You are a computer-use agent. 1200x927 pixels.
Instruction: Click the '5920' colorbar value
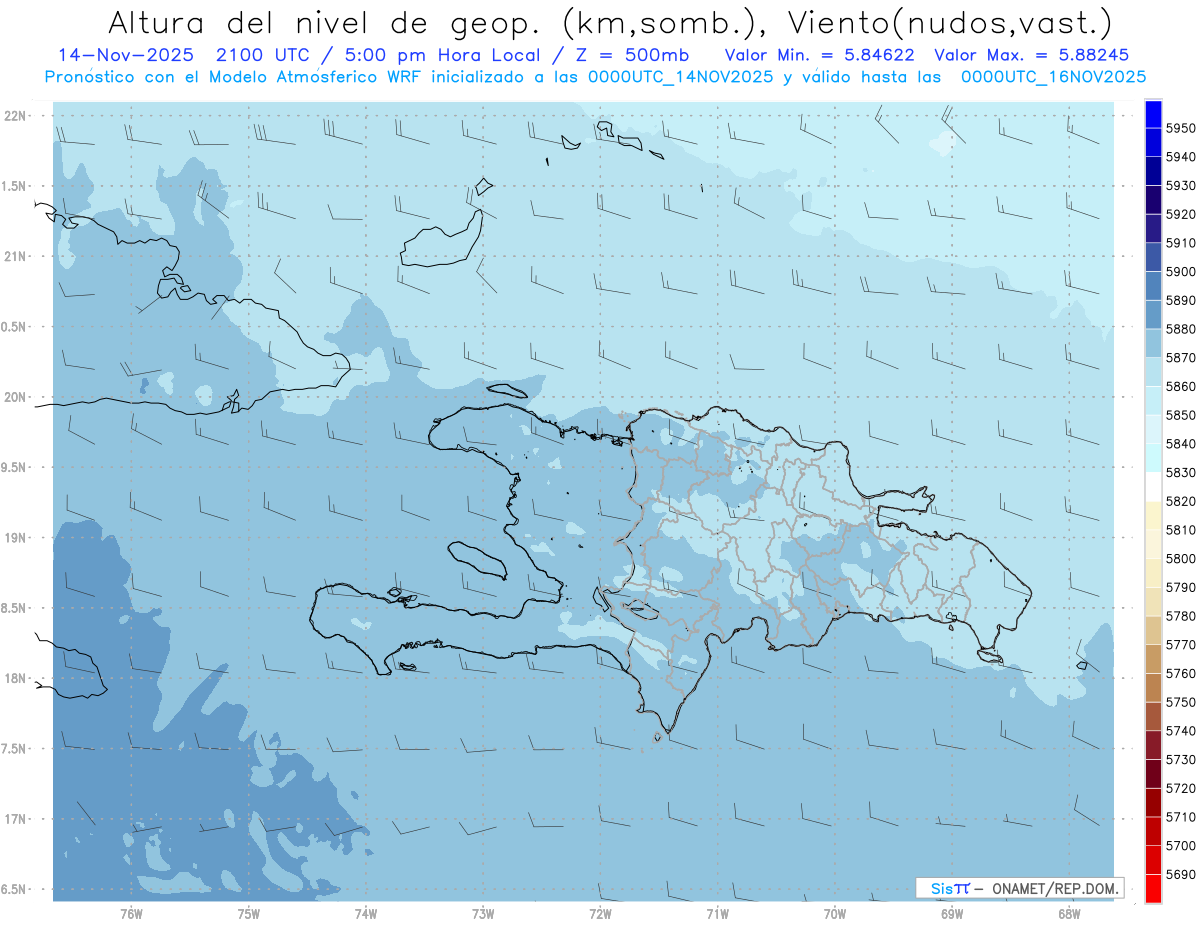click(x=1181, y=215)
